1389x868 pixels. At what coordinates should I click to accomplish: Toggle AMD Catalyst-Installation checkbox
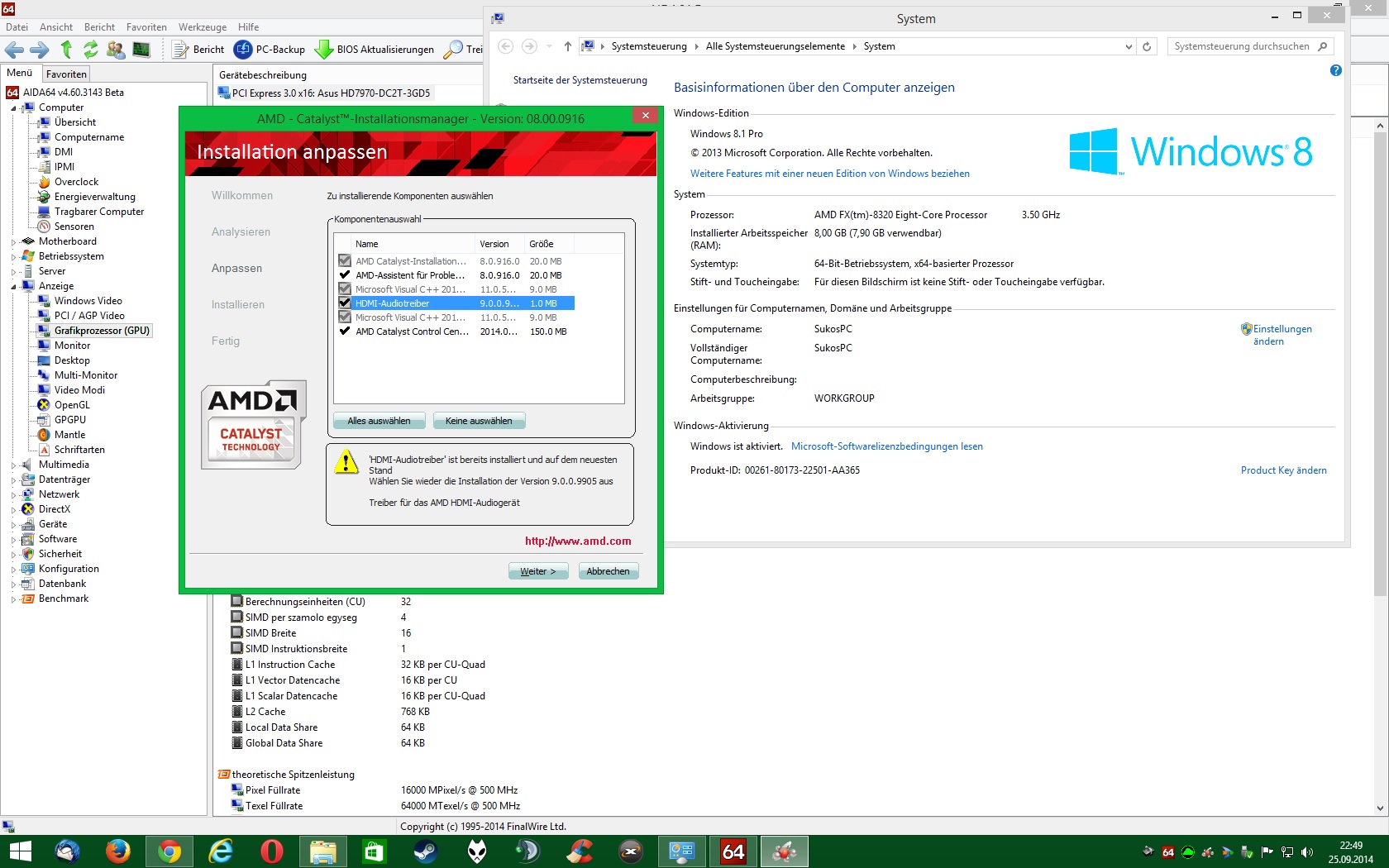click(345, 261)
